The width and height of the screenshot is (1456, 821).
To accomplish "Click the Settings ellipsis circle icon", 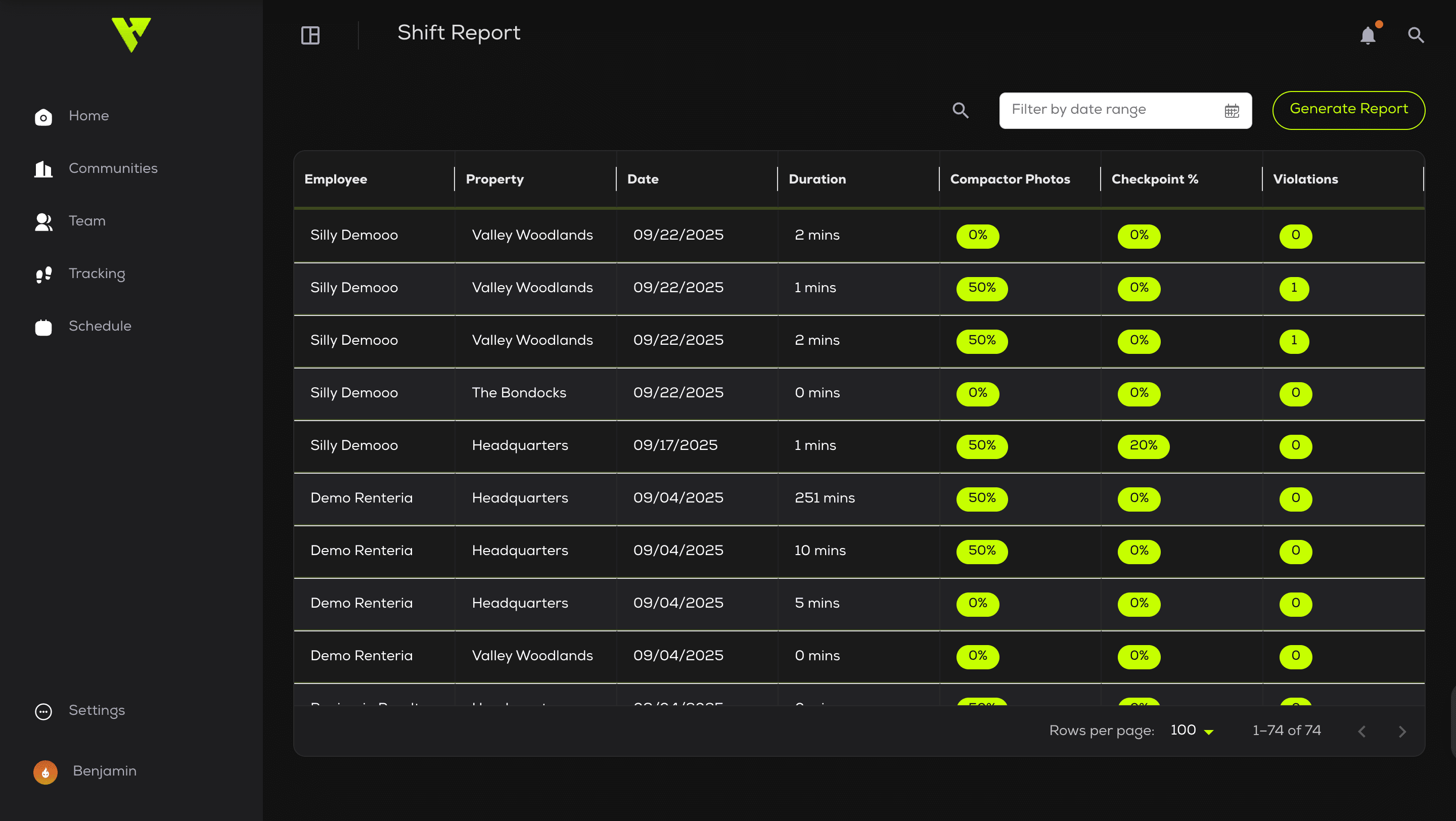I will click(x=43, y=711).
